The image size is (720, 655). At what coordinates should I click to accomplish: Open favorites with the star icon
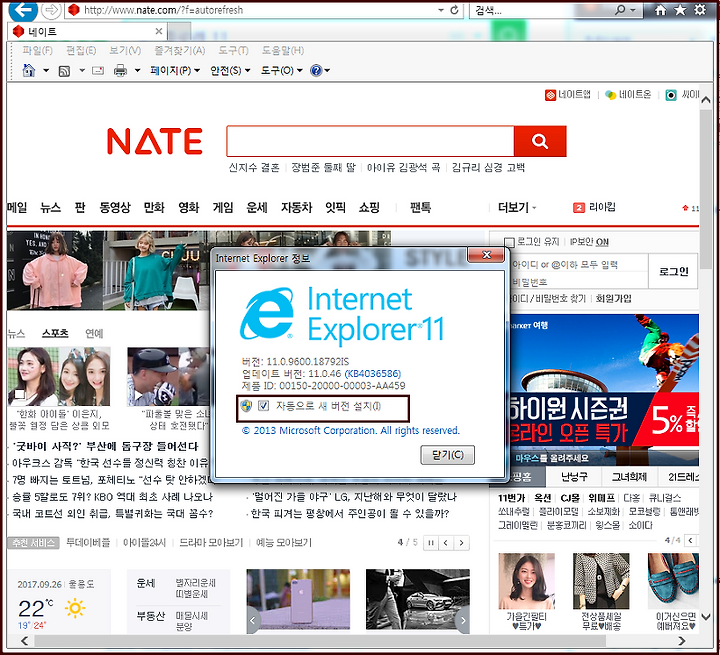[x=680, y=10]
